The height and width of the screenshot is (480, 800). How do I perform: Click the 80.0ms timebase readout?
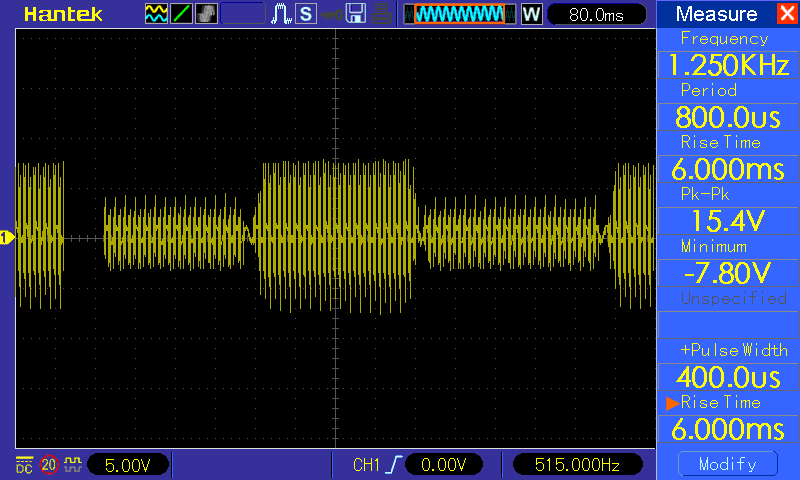[596, 14]
